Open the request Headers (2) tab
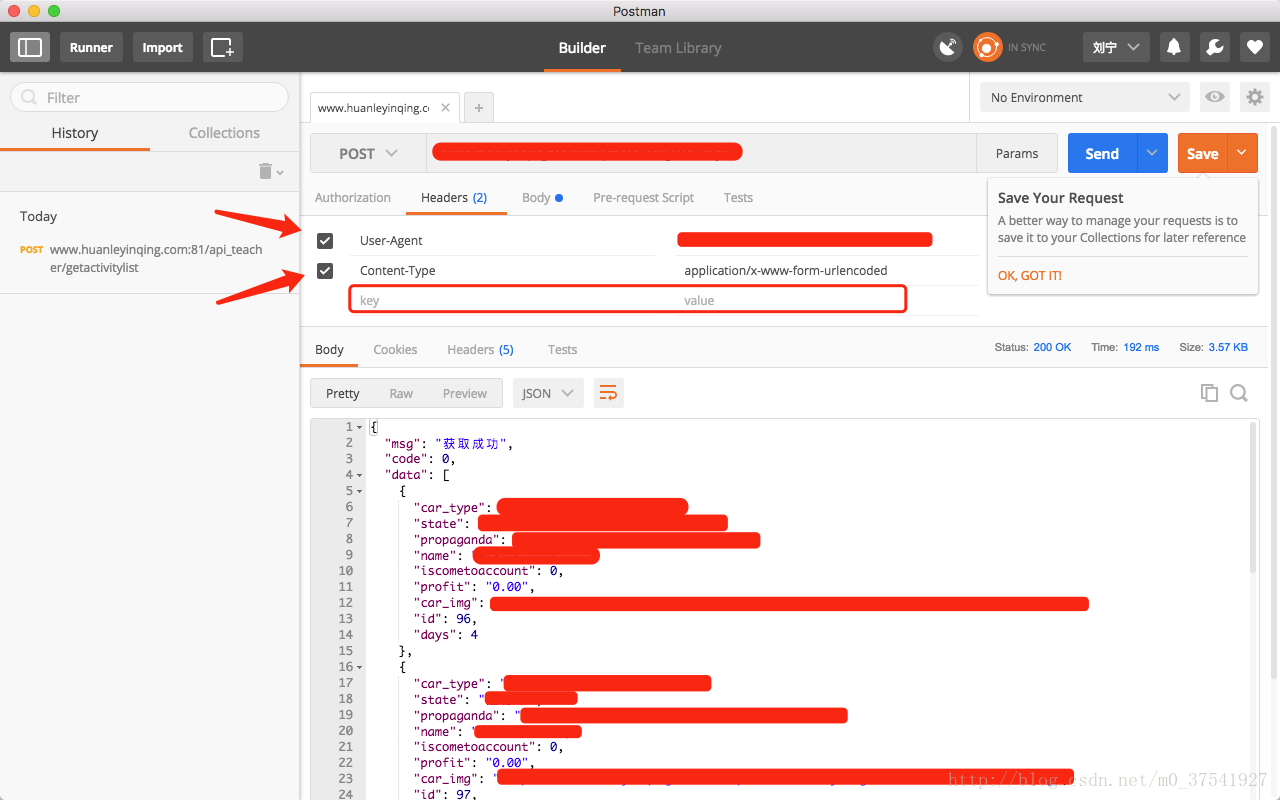Image resolution: width=1280 pixels, height=800 pixels. click(454, 197)
